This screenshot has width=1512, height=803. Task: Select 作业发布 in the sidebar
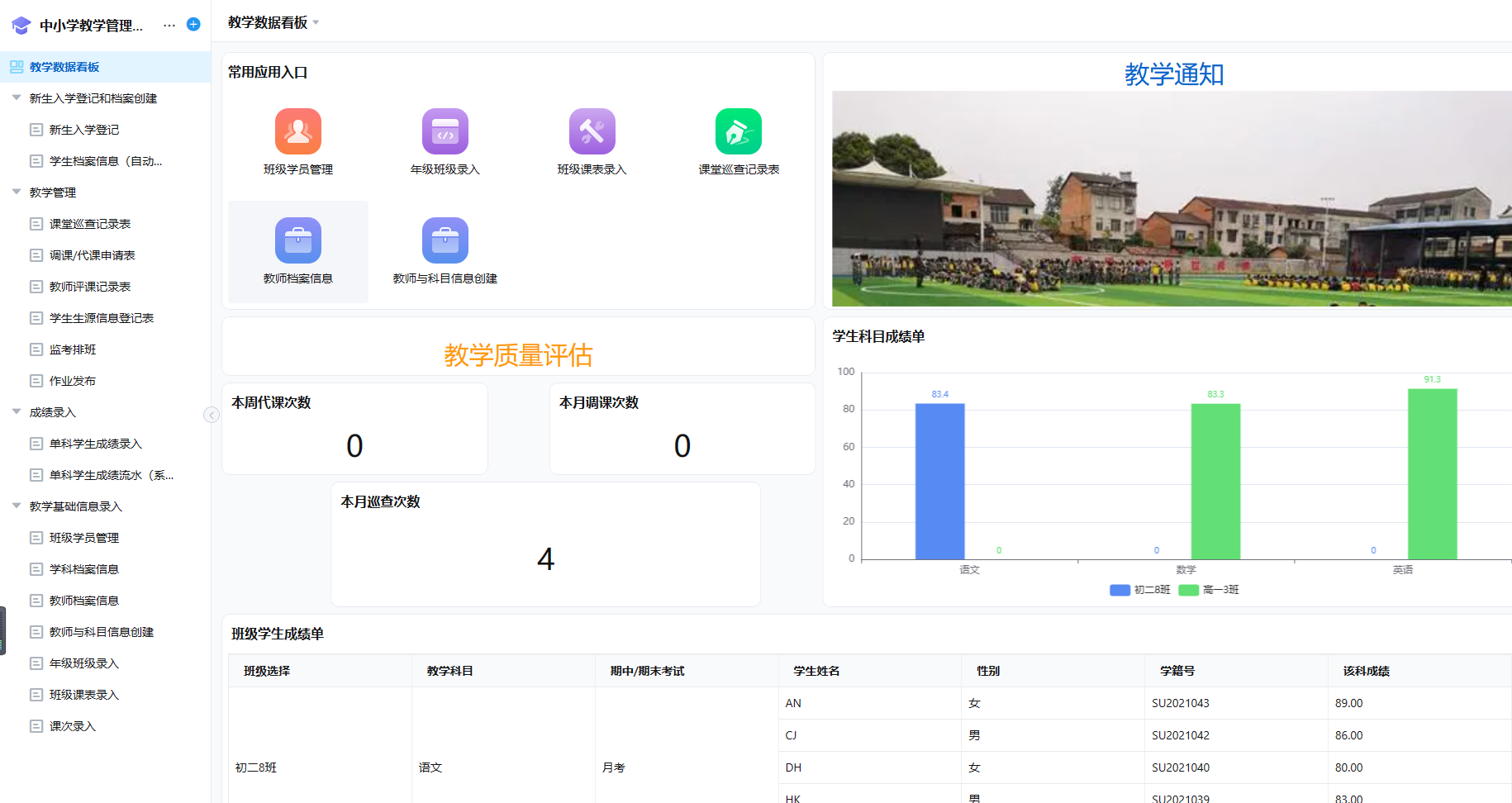(x=72, y=380)
